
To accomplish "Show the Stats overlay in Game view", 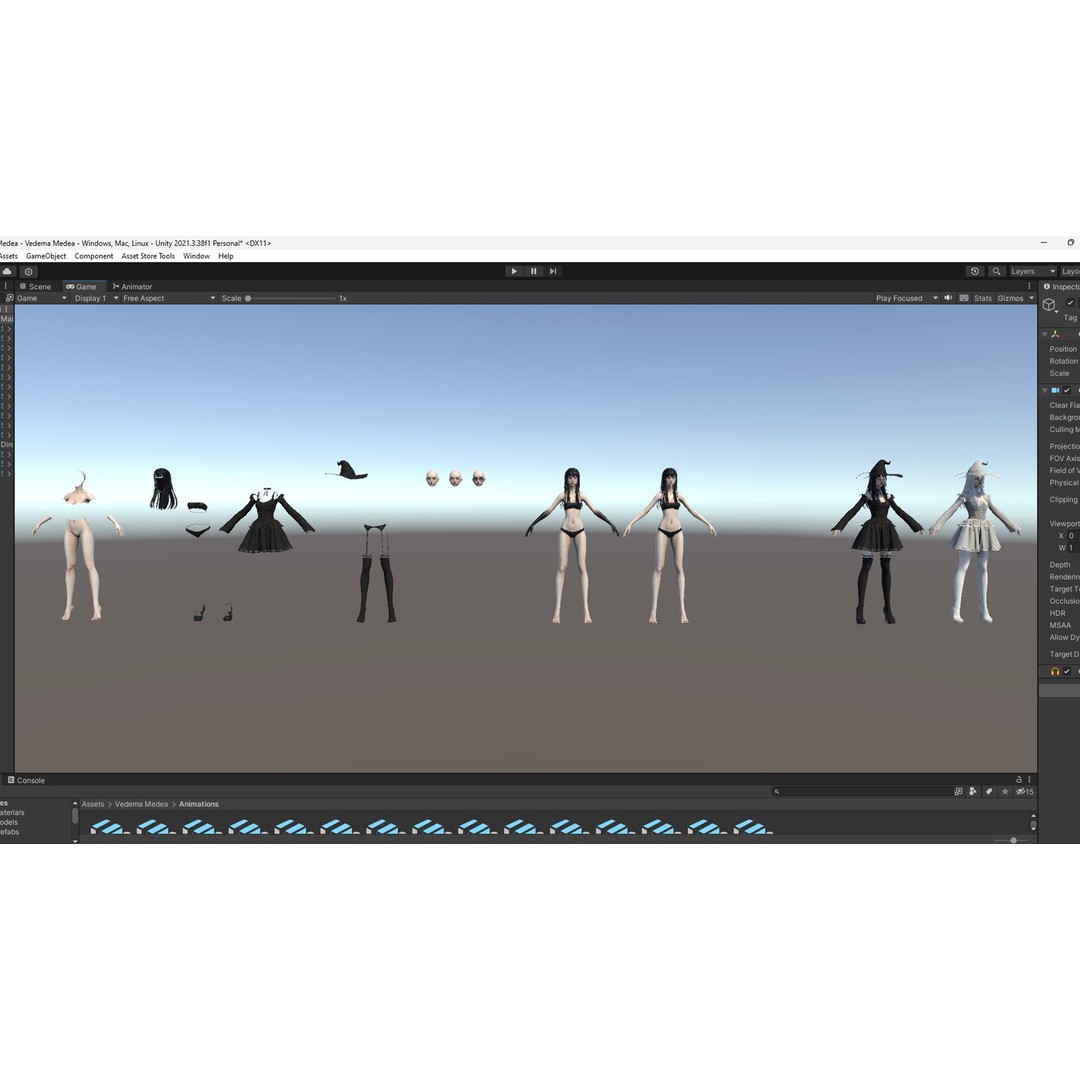I will (982, 297).
